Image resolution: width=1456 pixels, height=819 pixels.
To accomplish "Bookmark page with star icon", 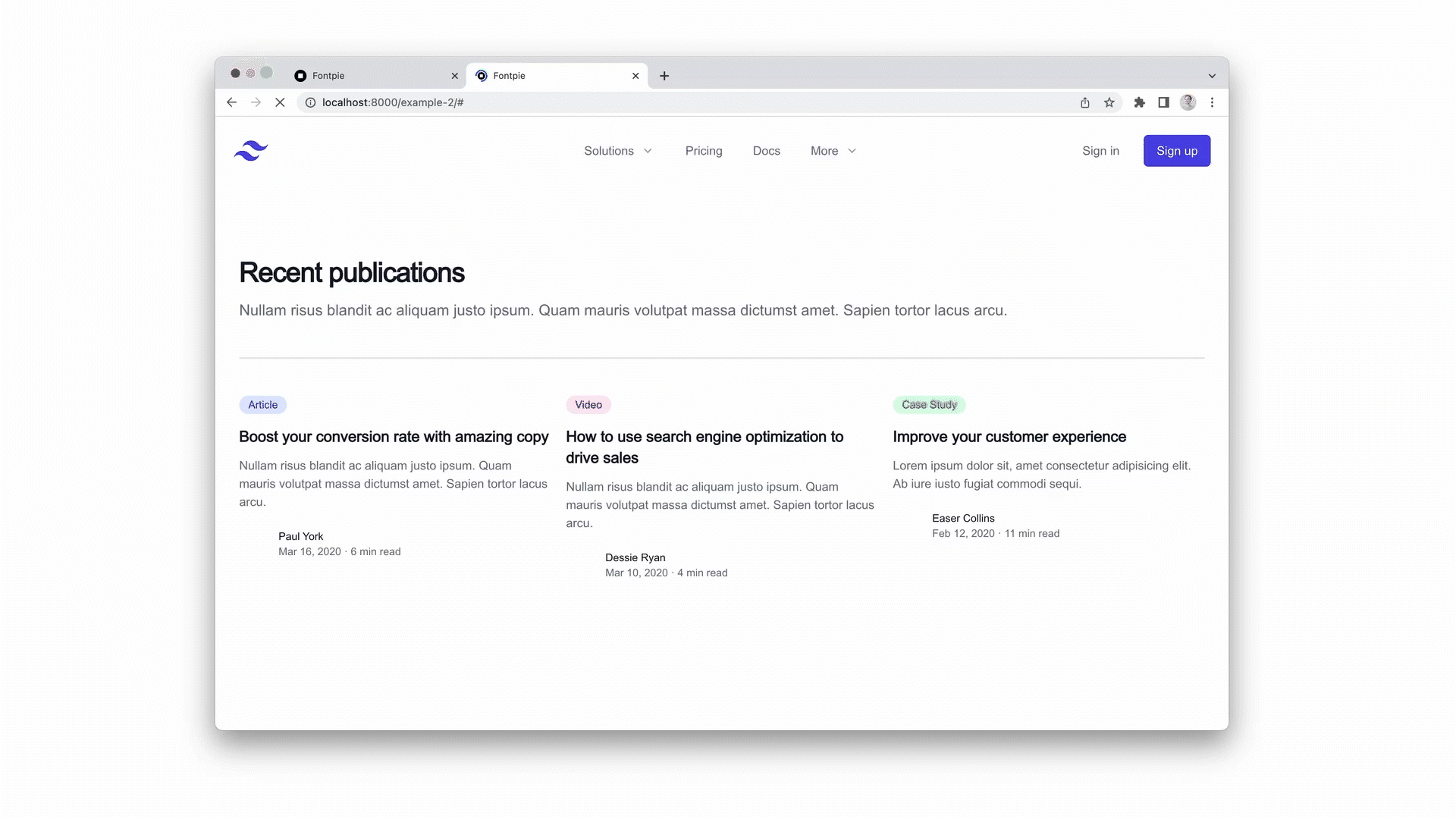I will [x=1109, y=102].
